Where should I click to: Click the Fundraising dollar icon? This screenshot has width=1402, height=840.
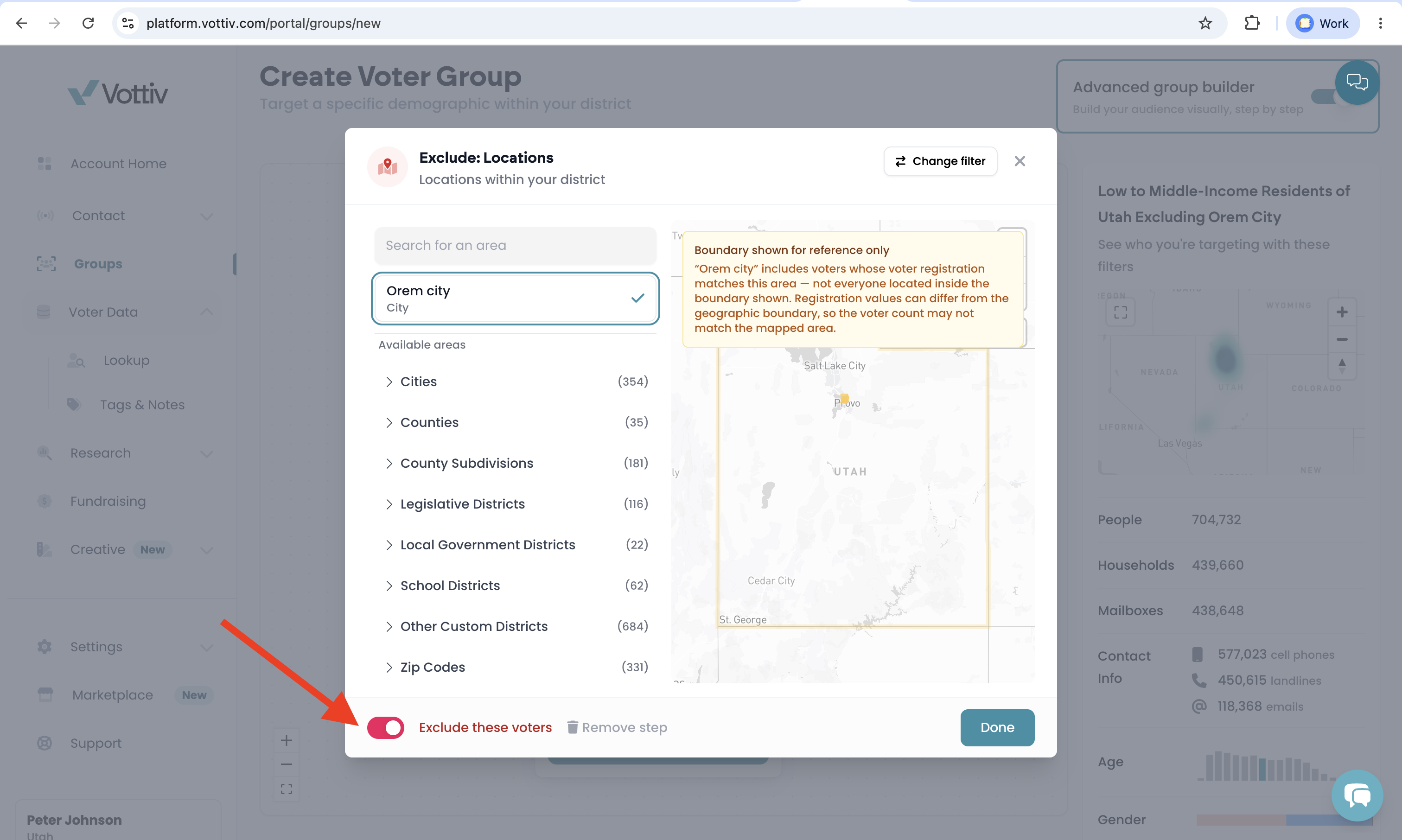point(44,501)
